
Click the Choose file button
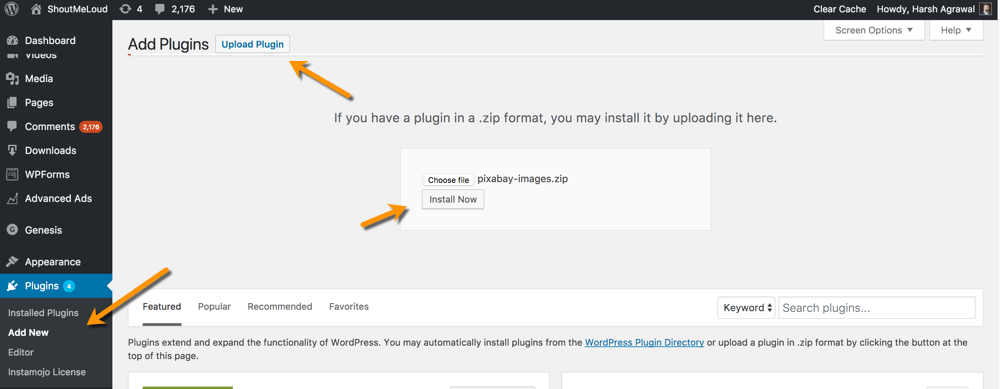click(x=448, y=180)
